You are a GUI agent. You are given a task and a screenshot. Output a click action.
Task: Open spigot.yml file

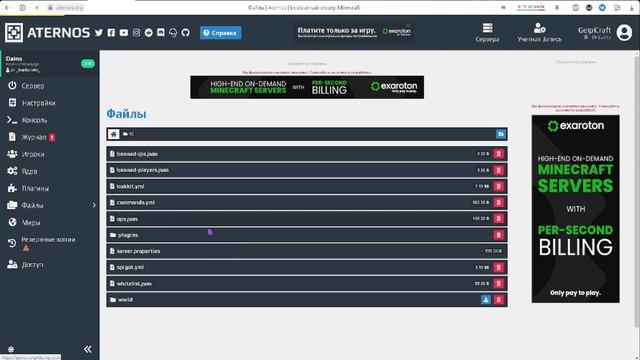[x=130, y=267]
